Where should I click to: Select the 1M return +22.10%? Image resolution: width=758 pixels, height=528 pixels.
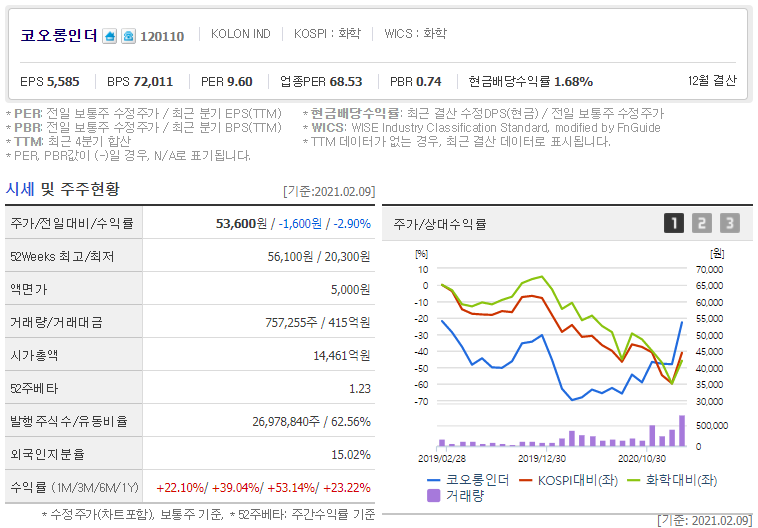point(180,487)
